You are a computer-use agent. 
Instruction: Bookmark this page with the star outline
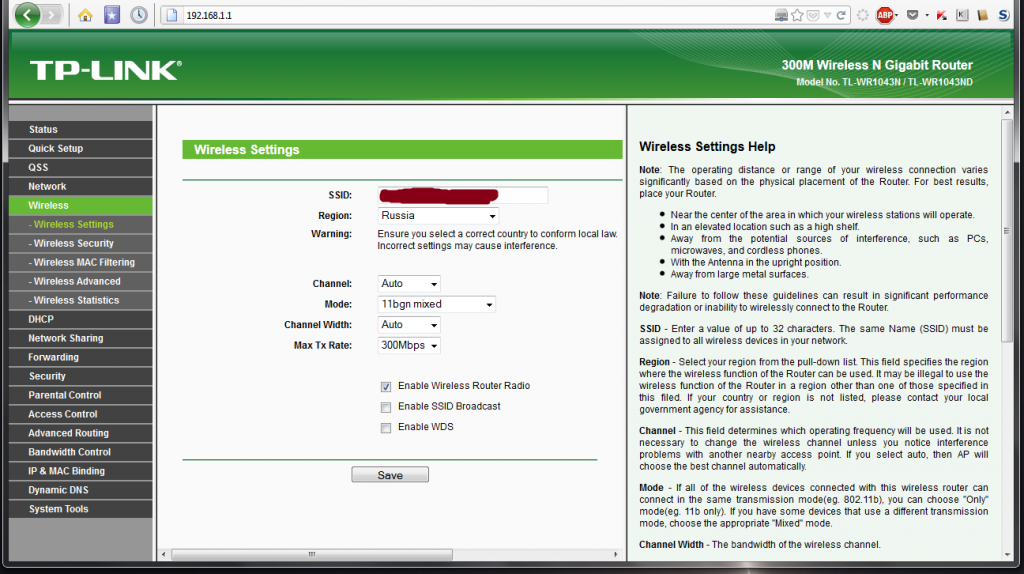pos(797,15)
